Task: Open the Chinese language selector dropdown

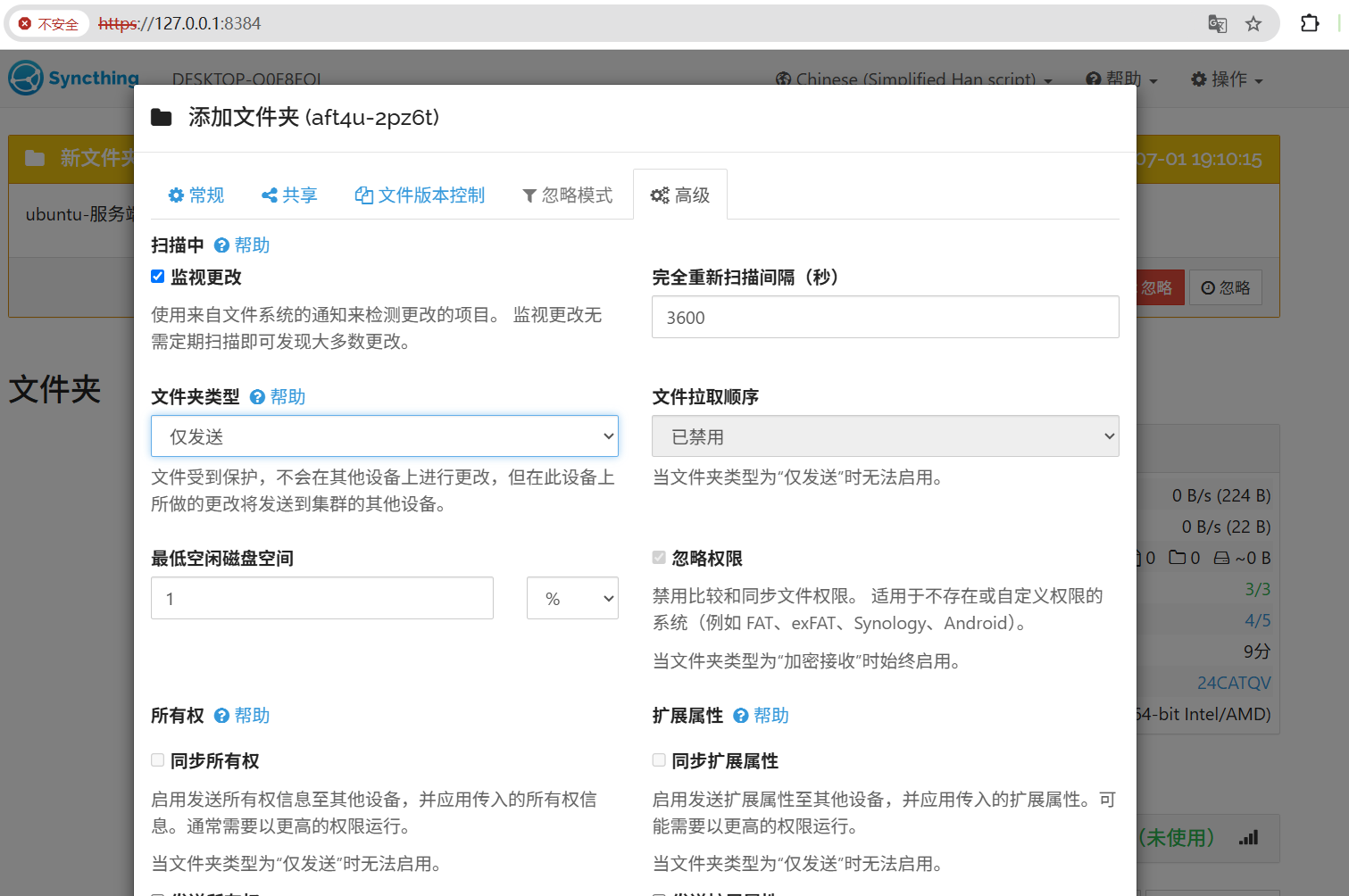Action: point(914,79)
